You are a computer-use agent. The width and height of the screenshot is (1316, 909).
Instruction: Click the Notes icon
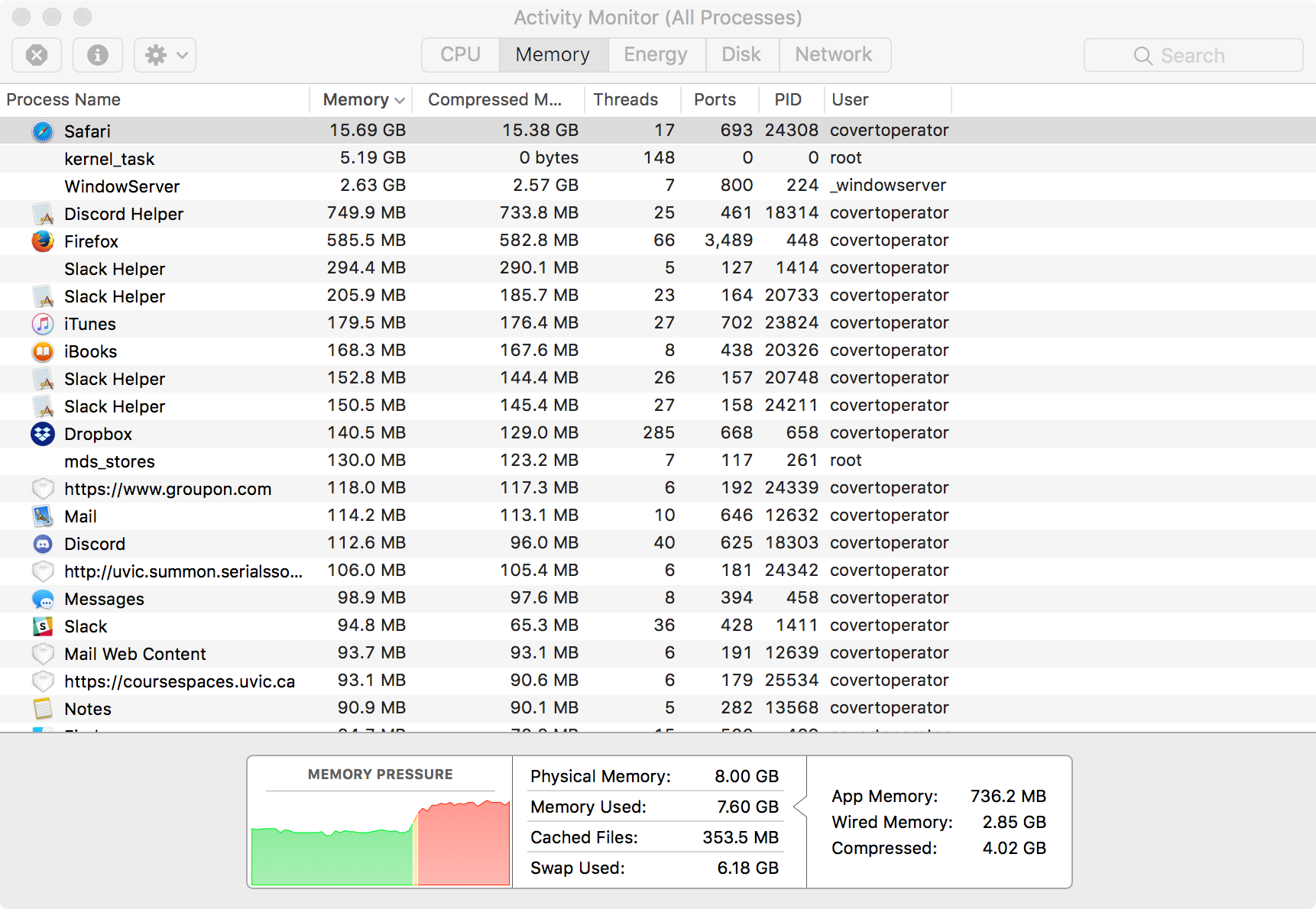point(42,708)
